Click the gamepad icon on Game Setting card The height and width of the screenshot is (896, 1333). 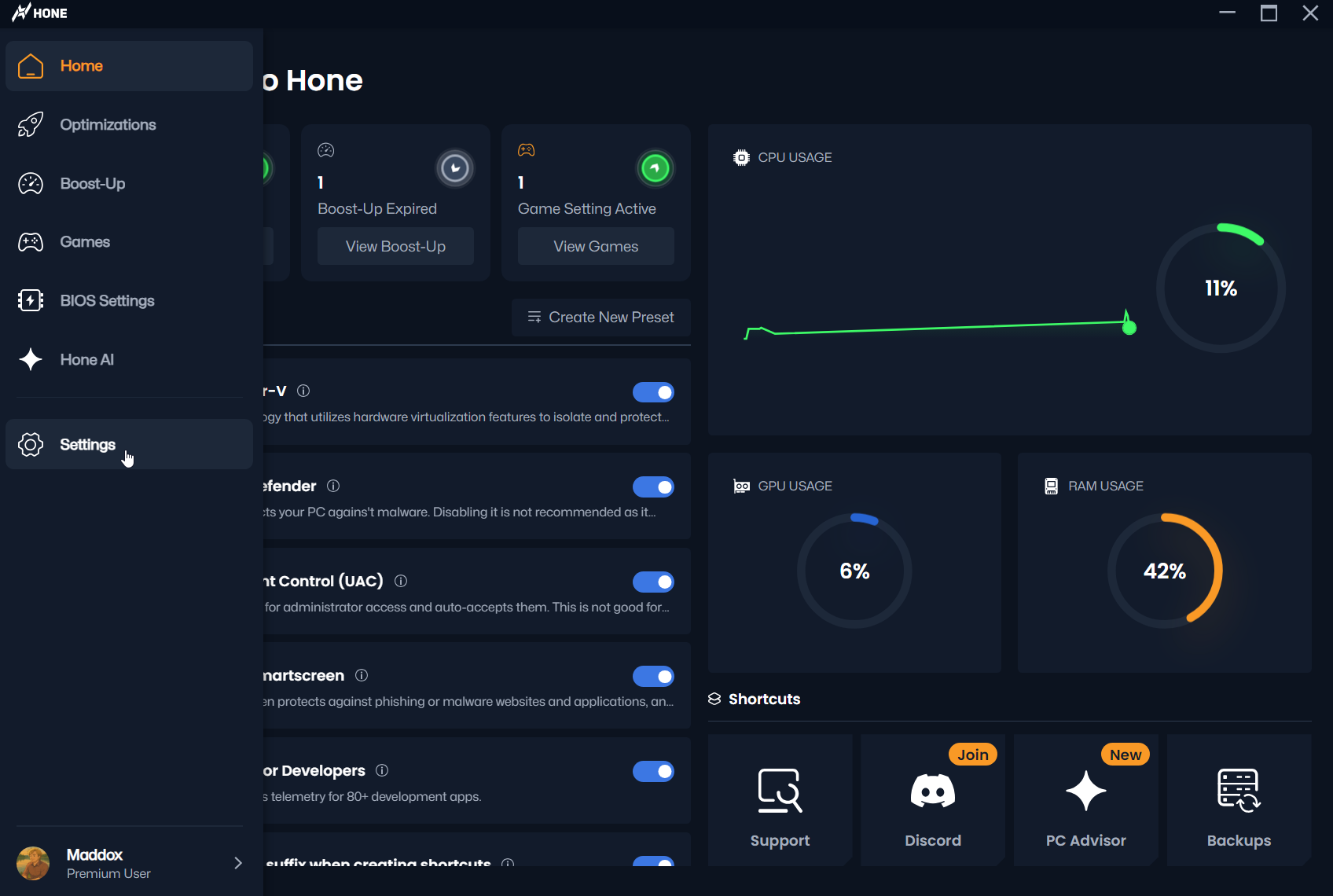click(527, 150)
